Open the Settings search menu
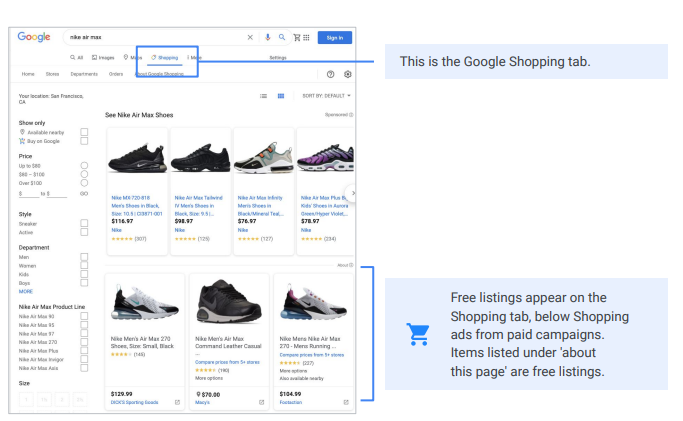Screen dimensions: 683x421 (x=278, y=57)
